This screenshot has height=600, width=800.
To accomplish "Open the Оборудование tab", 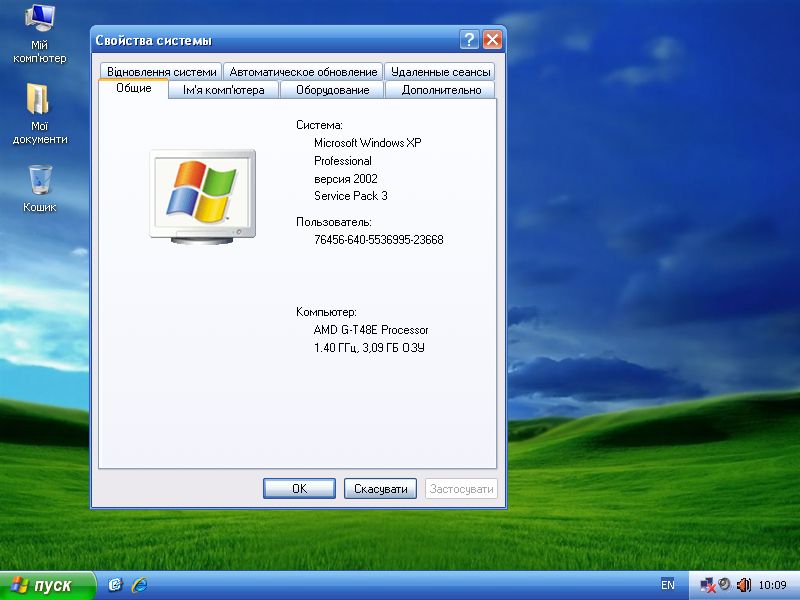I will click(332, 90).
